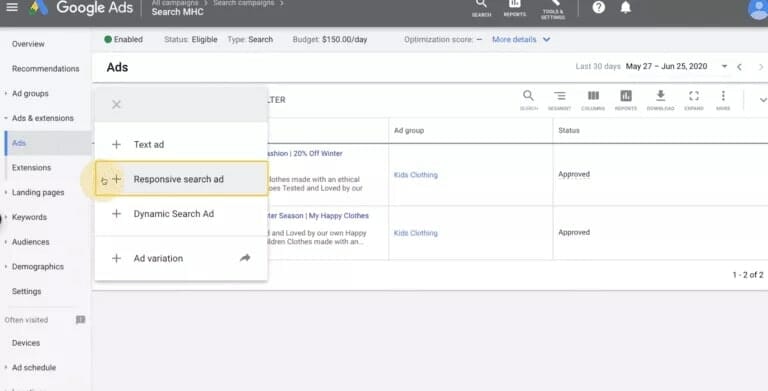Expand Ad schedule in sidebar
The width and height of the screenshot is (768, 391).
(x=6, y=367)
